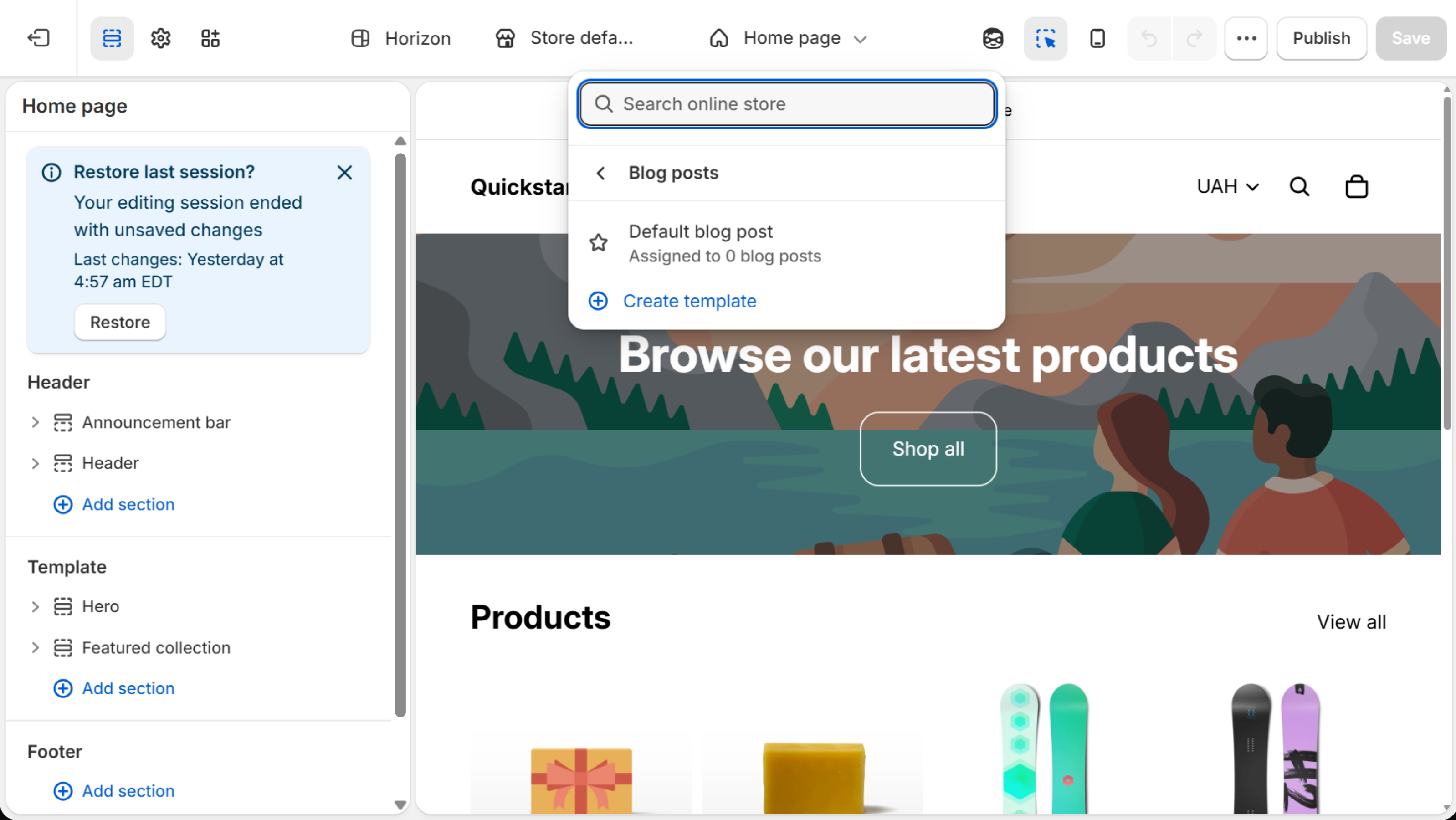Viewport: 1456px width, 820px height.
Task: Select the Featured collection tree item
Action: [156, 648]
